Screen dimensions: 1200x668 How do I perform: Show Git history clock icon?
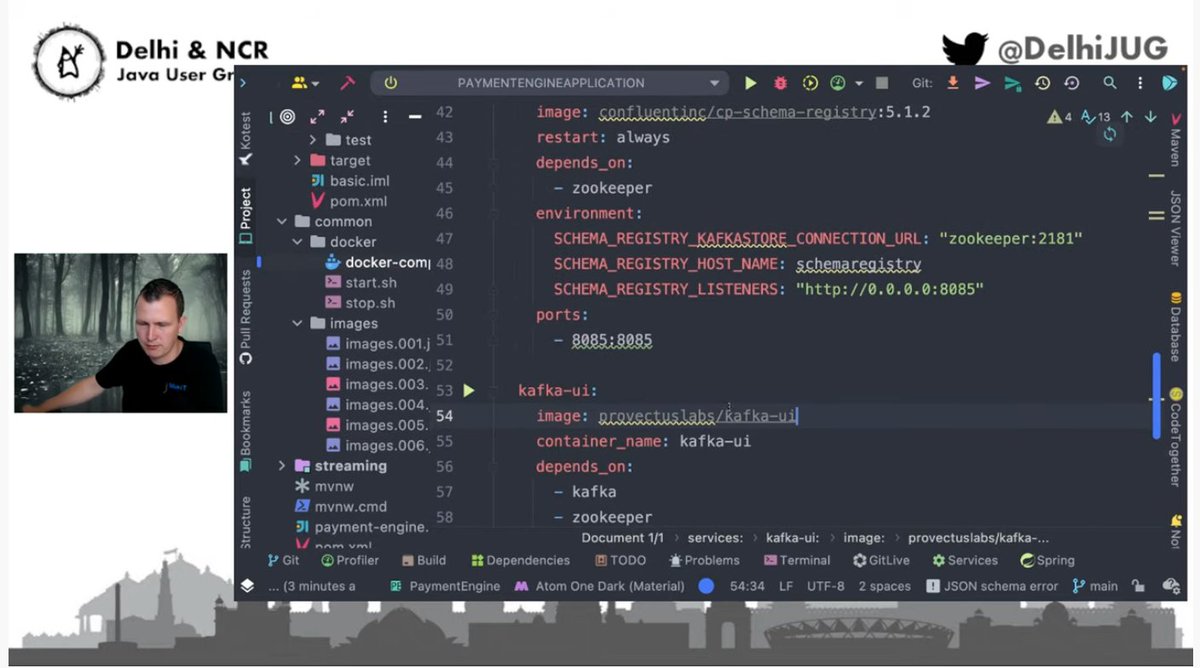pos(1042,83)
